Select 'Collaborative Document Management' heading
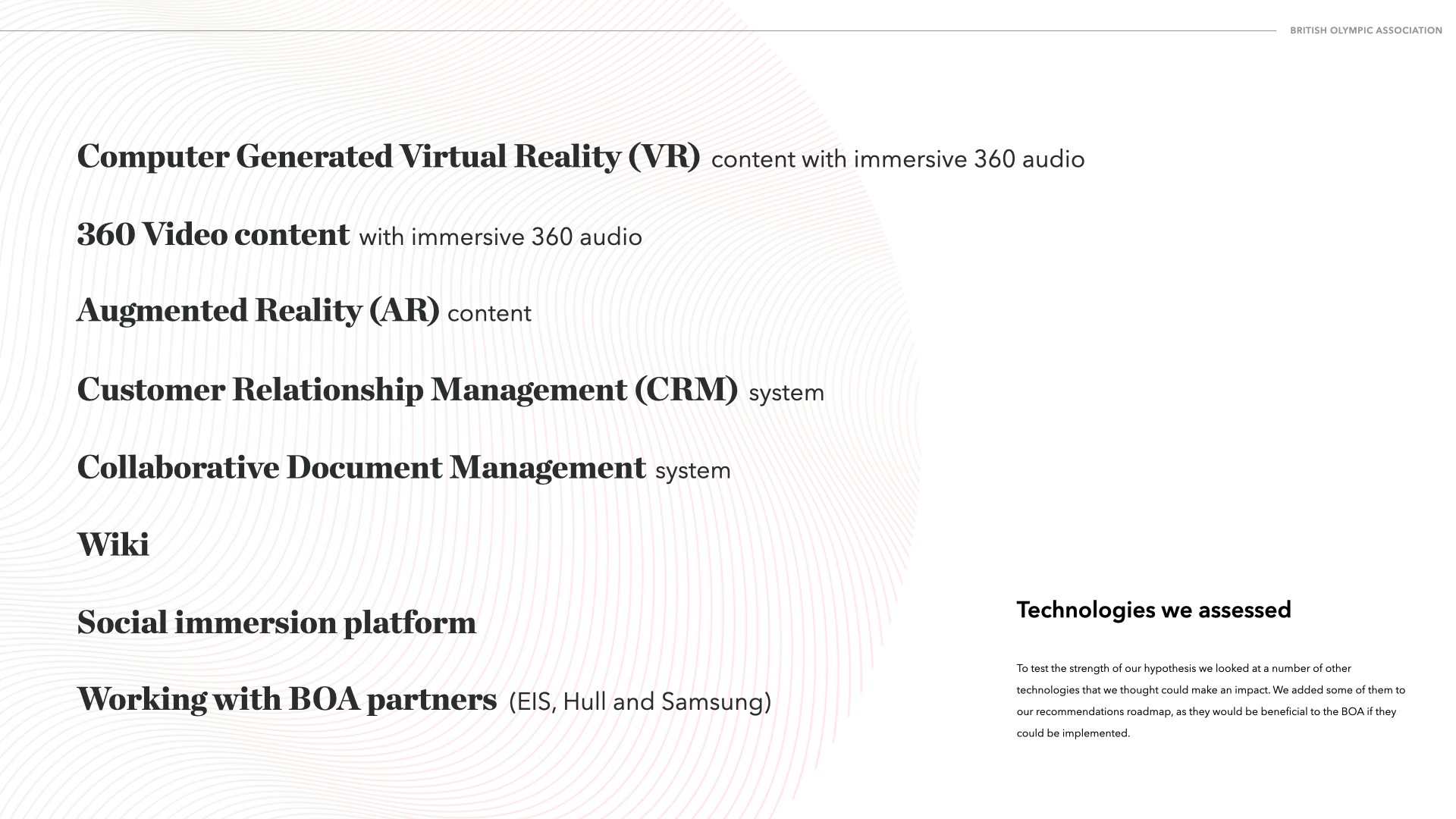1456x819 pixels. 362,469
